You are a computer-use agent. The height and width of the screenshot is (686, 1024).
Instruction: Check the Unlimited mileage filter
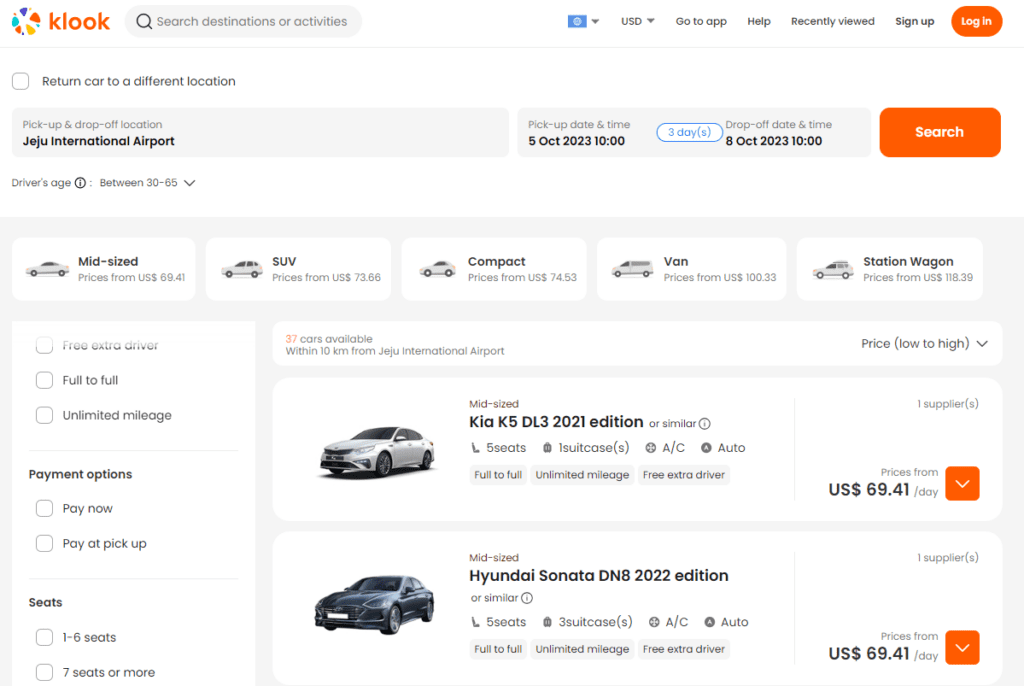(44, 416)
